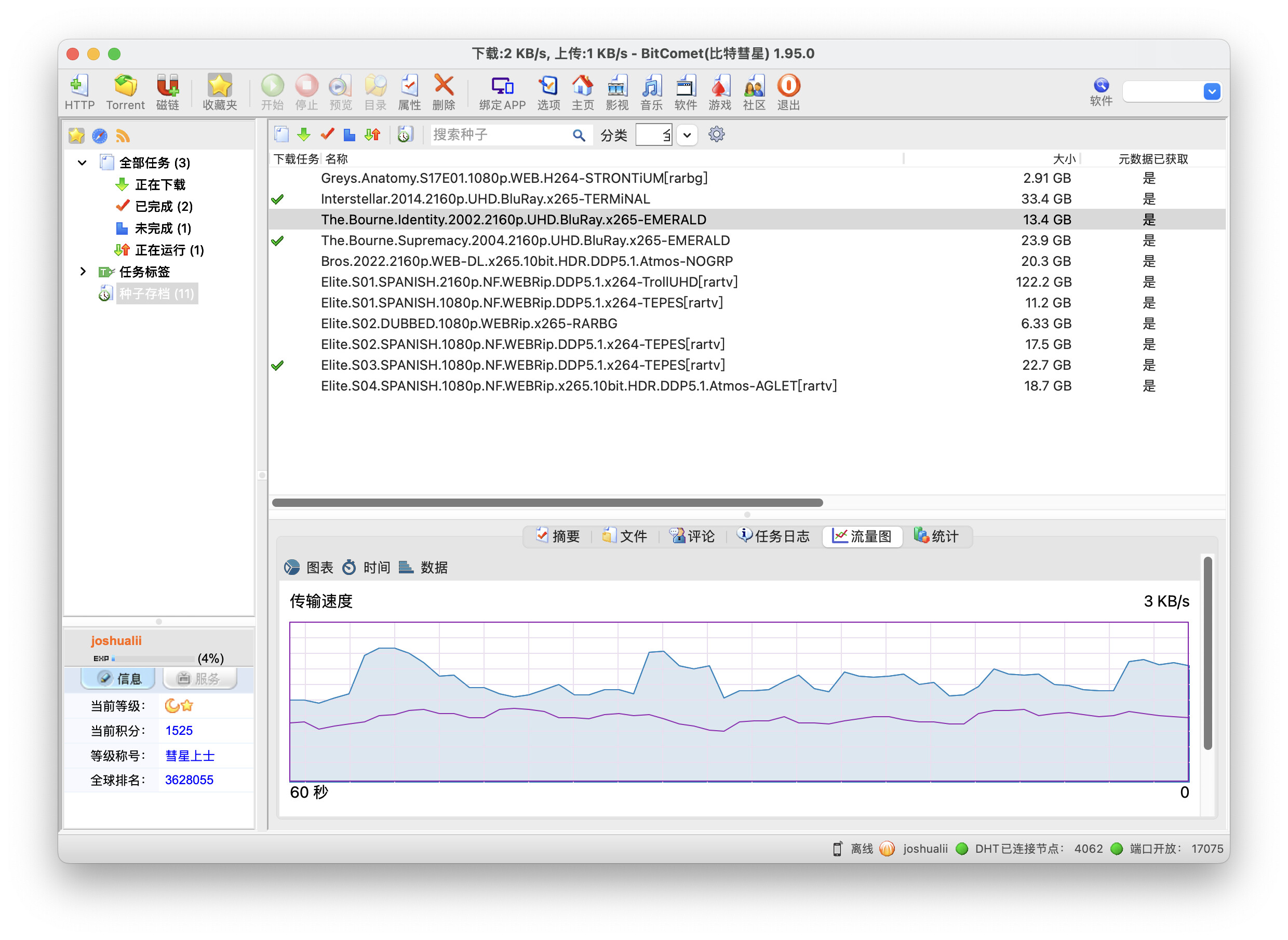Viewport: 1288px width, 940px height.
Task: Filter list by running up-down arrows
Action: pos(372,135)
